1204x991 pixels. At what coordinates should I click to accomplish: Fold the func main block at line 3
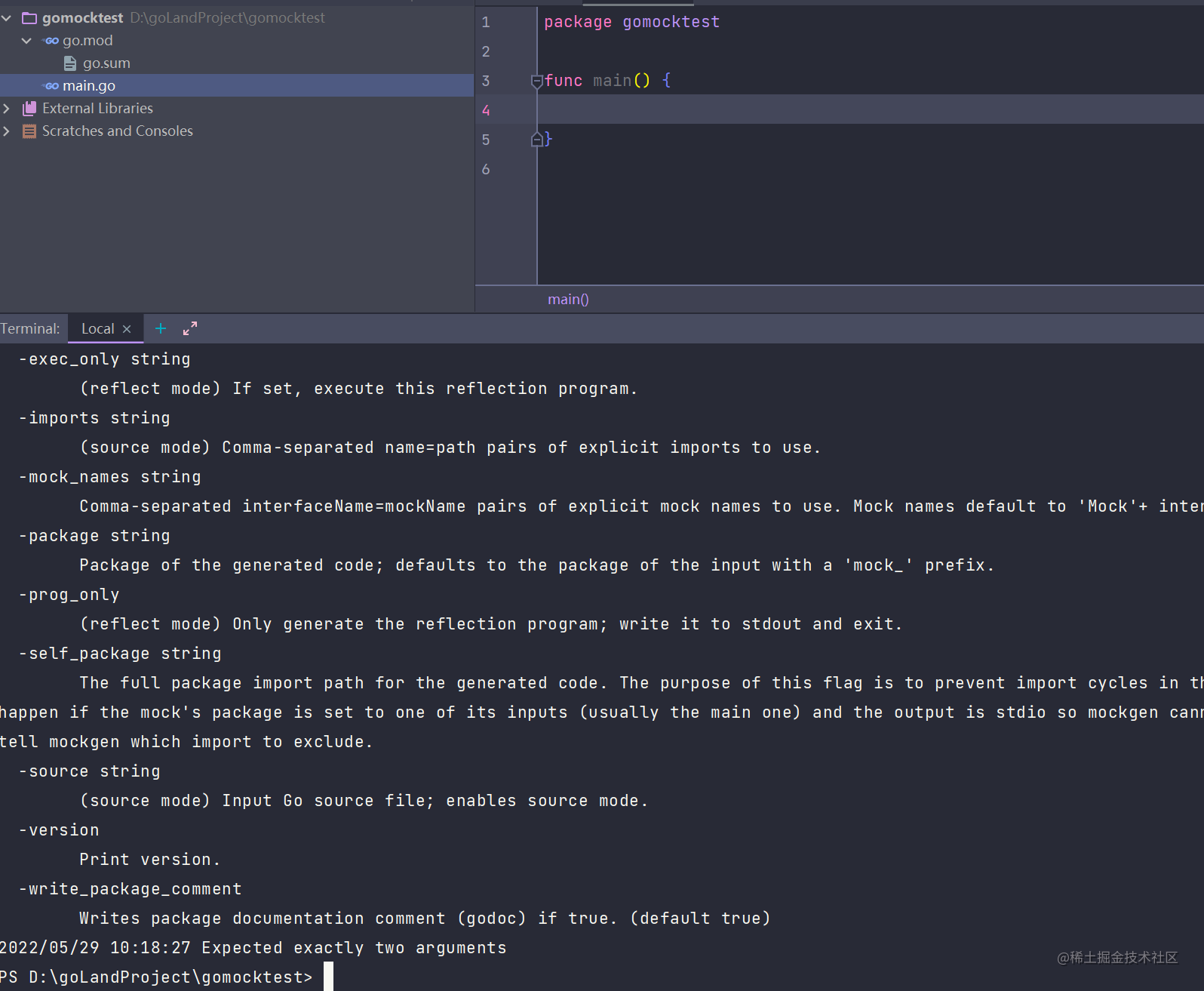537,82
